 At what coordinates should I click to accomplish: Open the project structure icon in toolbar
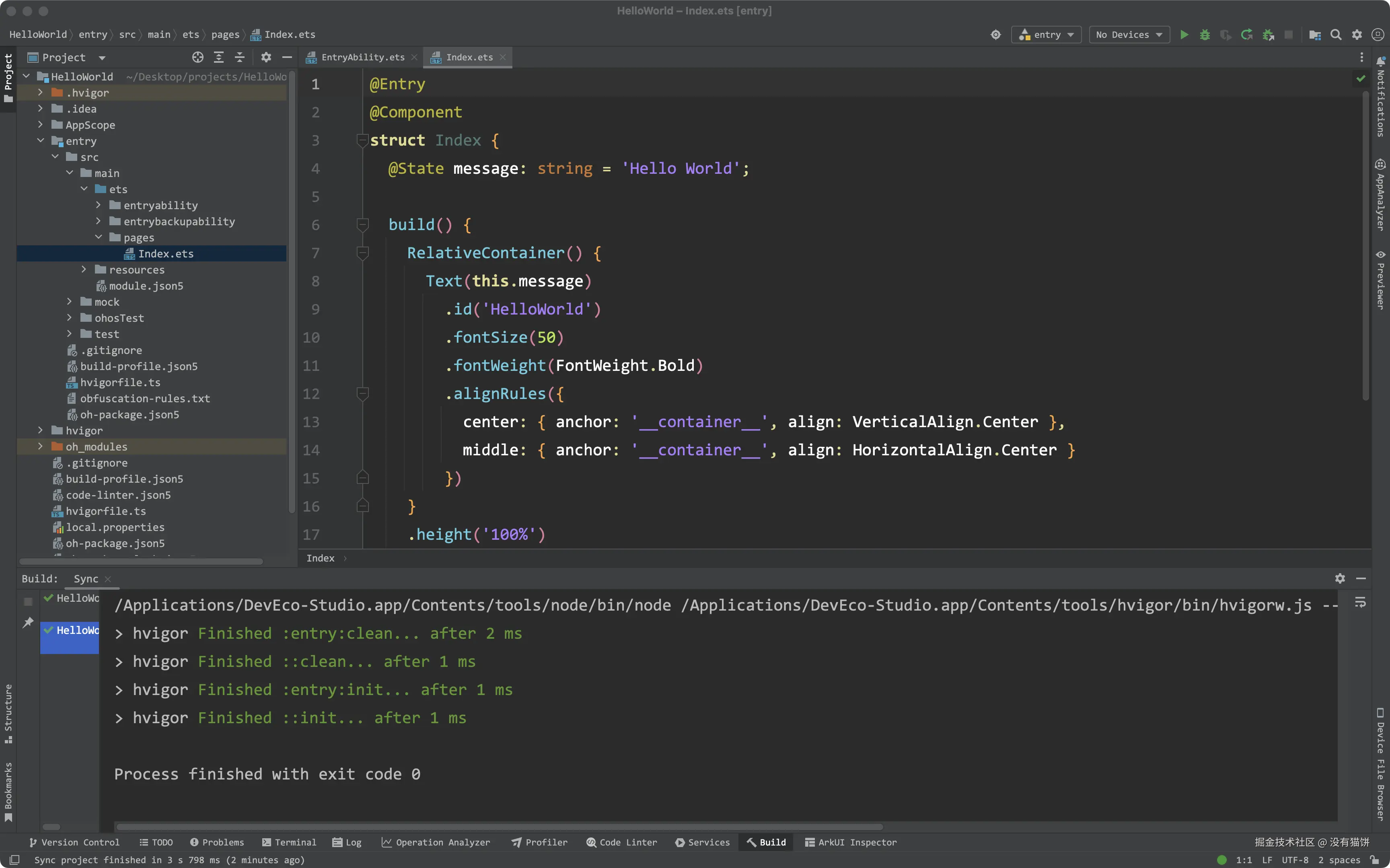(1315, 35)
